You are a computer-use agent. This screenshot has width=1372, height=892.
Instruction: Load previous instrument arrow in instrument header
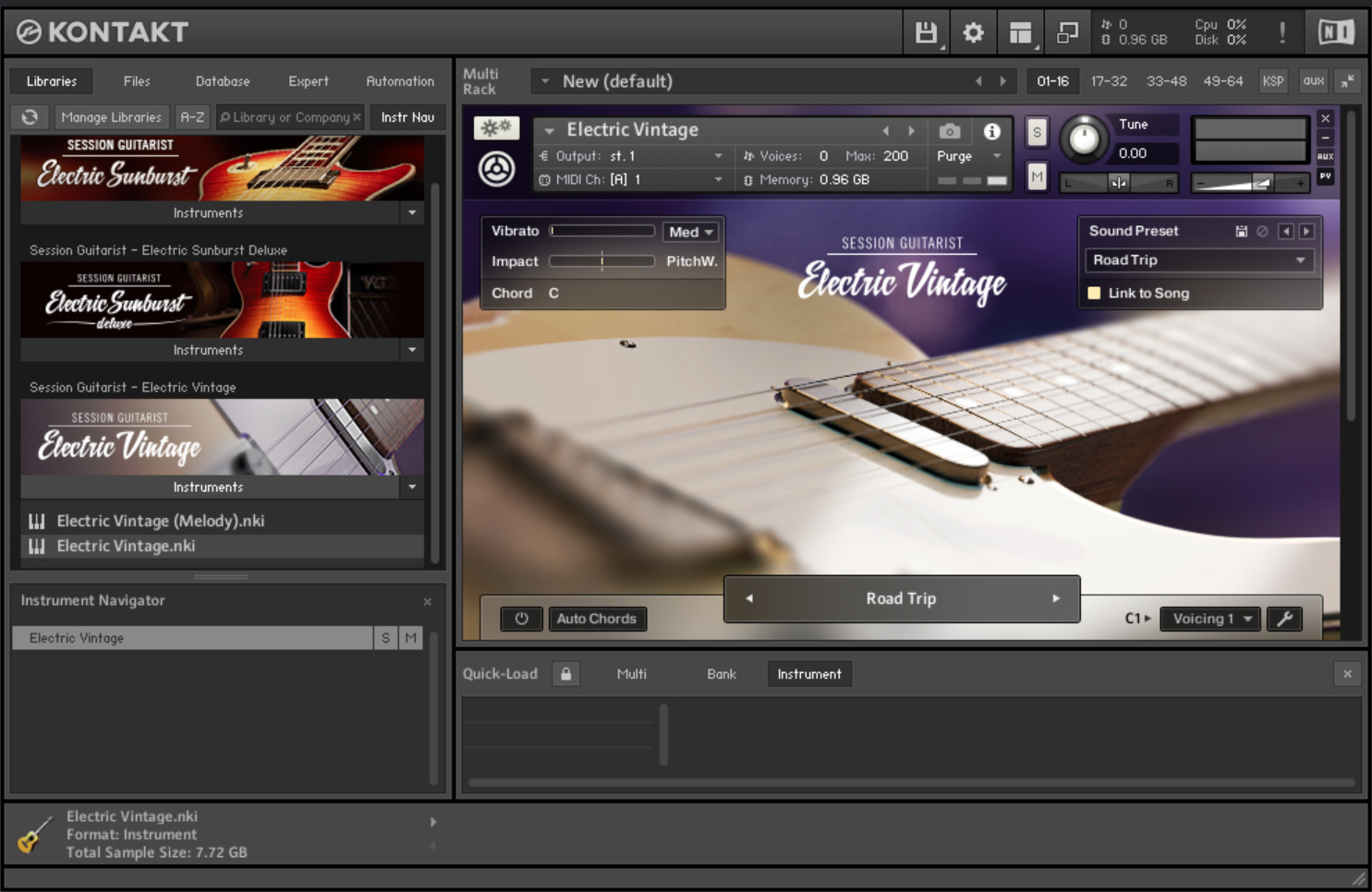click(x=886, y=131)
